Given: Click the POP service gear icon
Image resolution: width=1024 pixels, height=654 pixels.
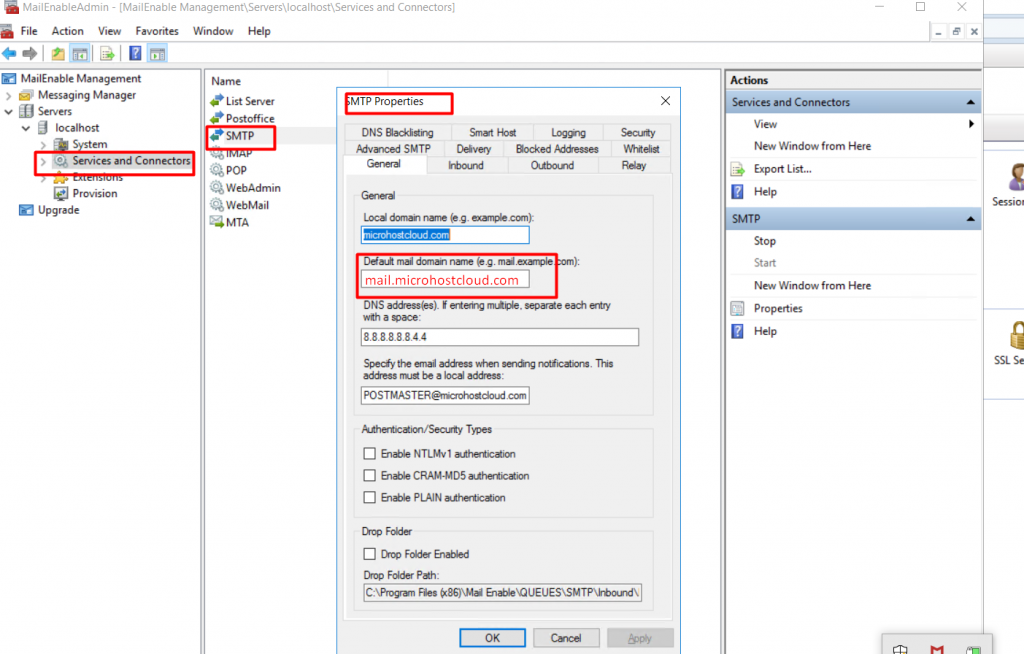Looking at the screenshot, I should [x=217, y=170].
